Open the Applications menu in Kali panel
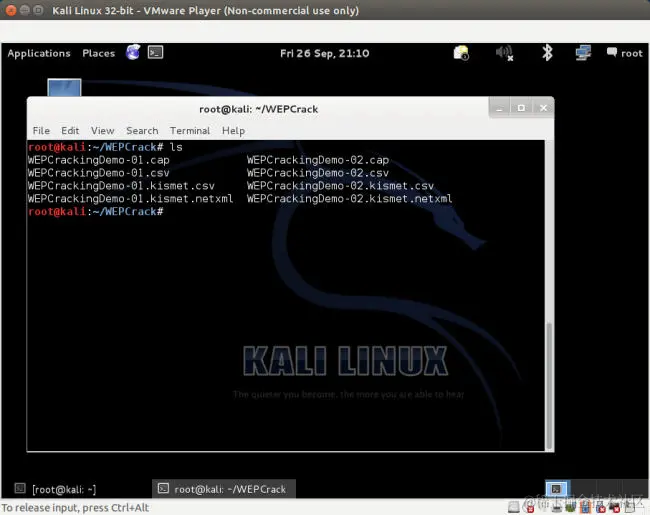 pyautogui.click(x=39, y=53)
